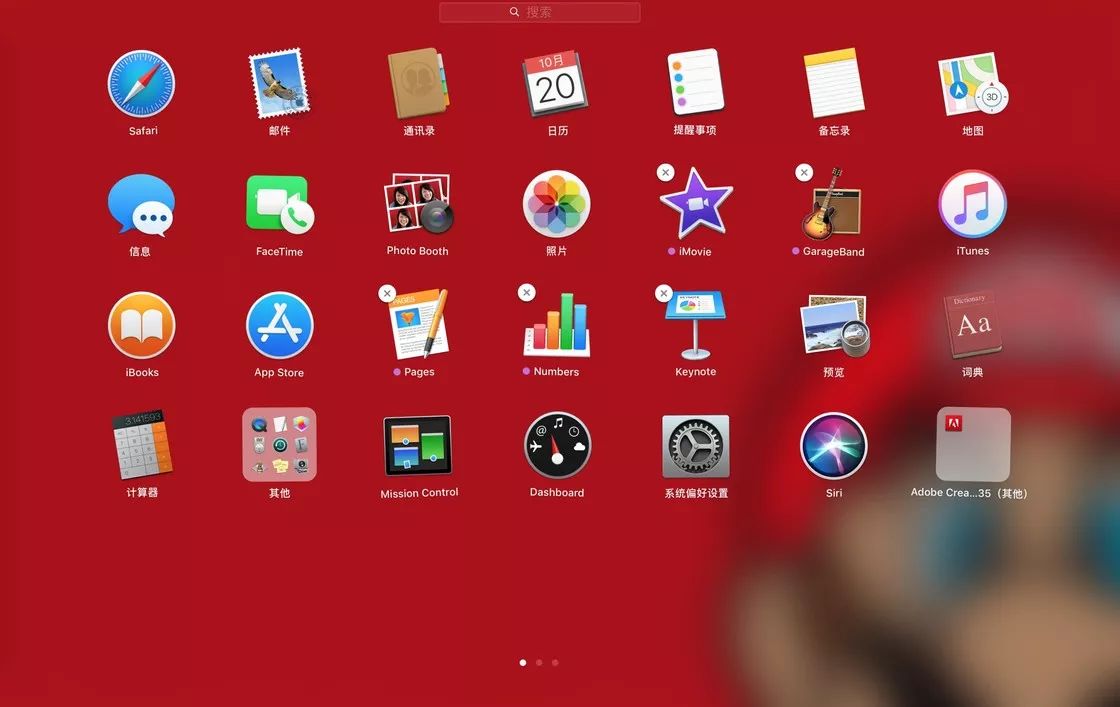Launch the 地图 Maps app

[972, 84]
